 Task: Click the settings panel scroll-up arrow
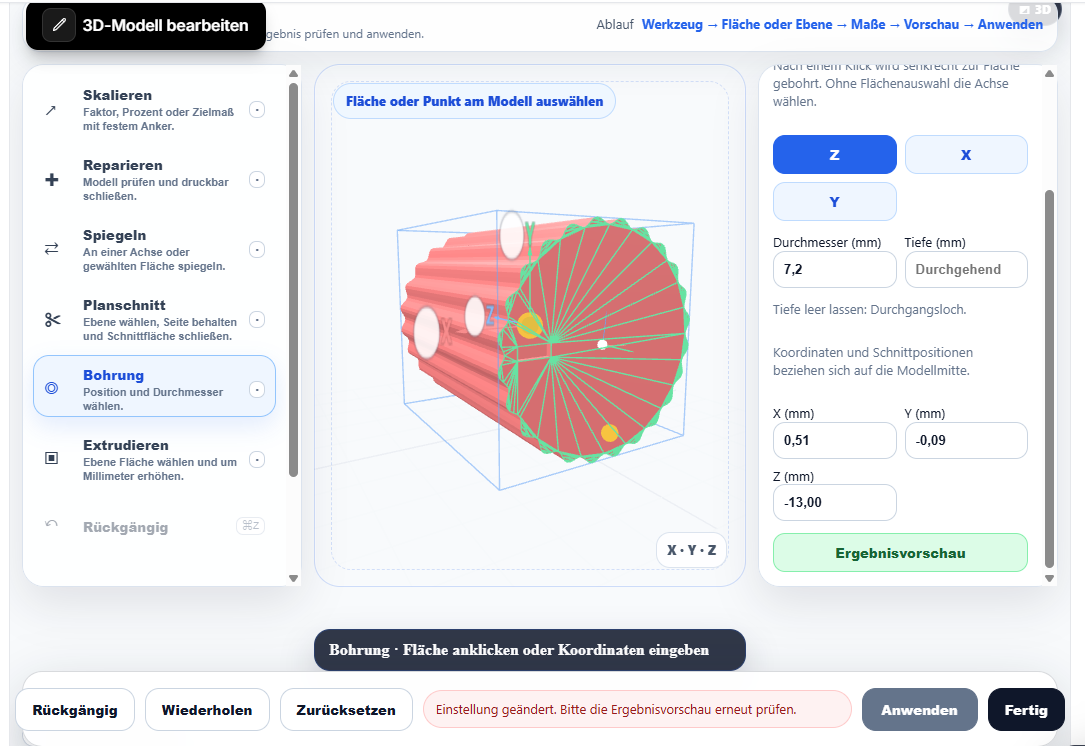(1049, 73)
